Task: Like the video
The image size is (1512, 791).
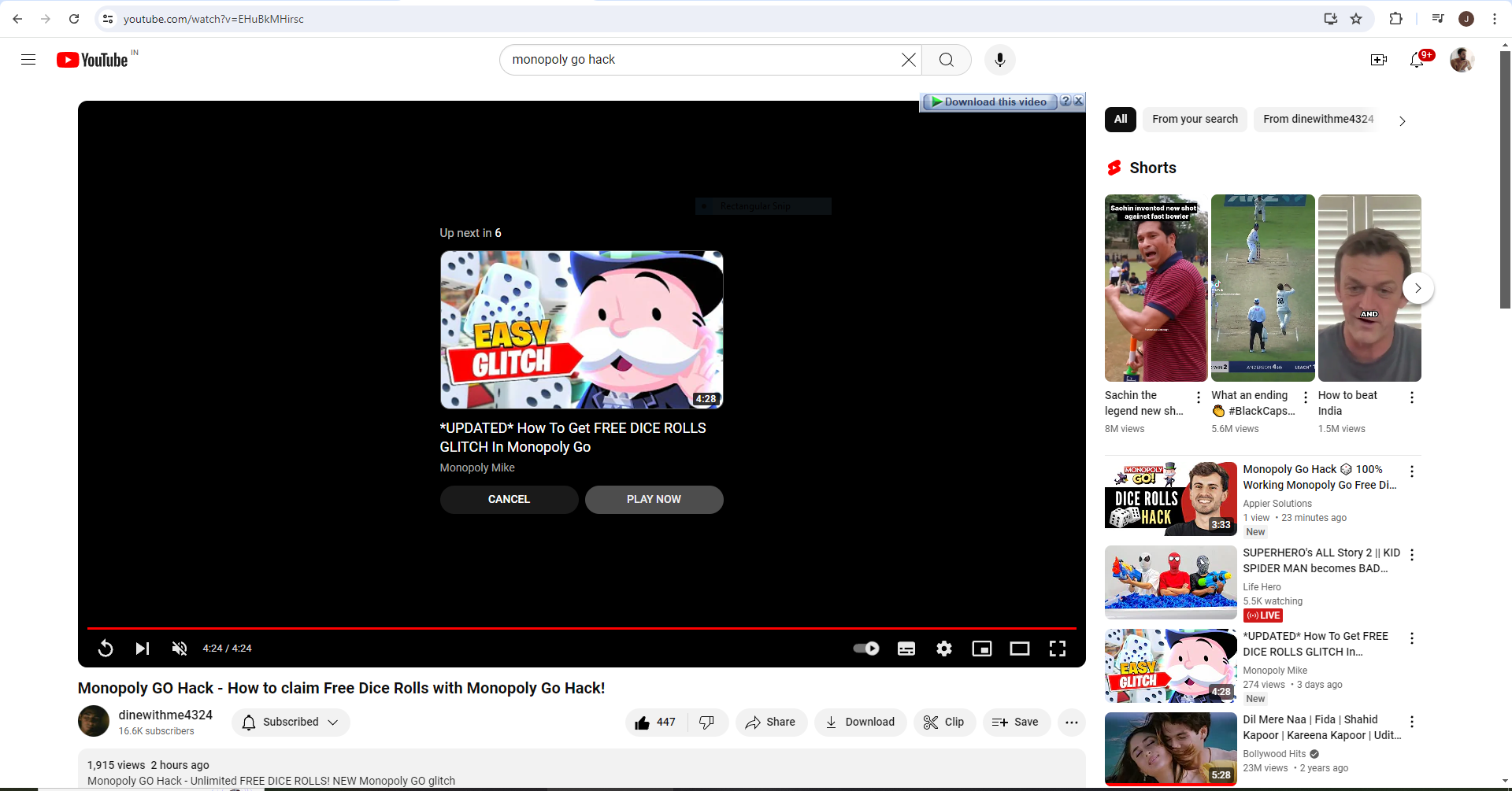Action: [x=656, y=723]
